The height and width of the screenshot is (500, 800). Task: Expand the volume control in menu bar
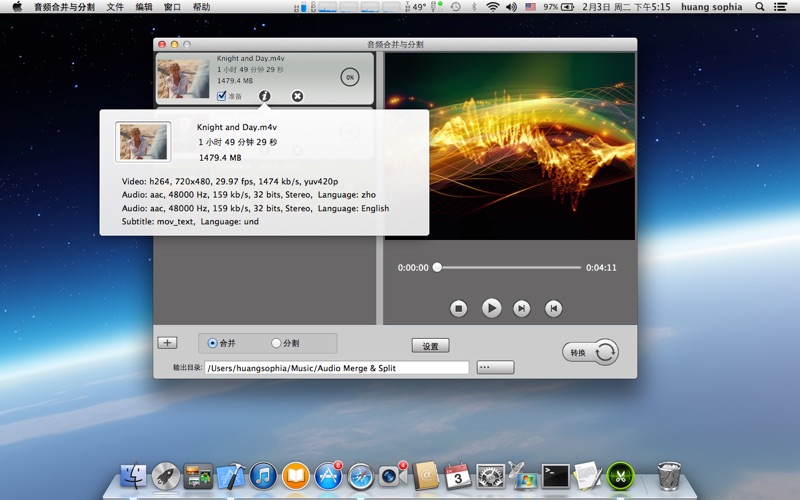[512, 7]
